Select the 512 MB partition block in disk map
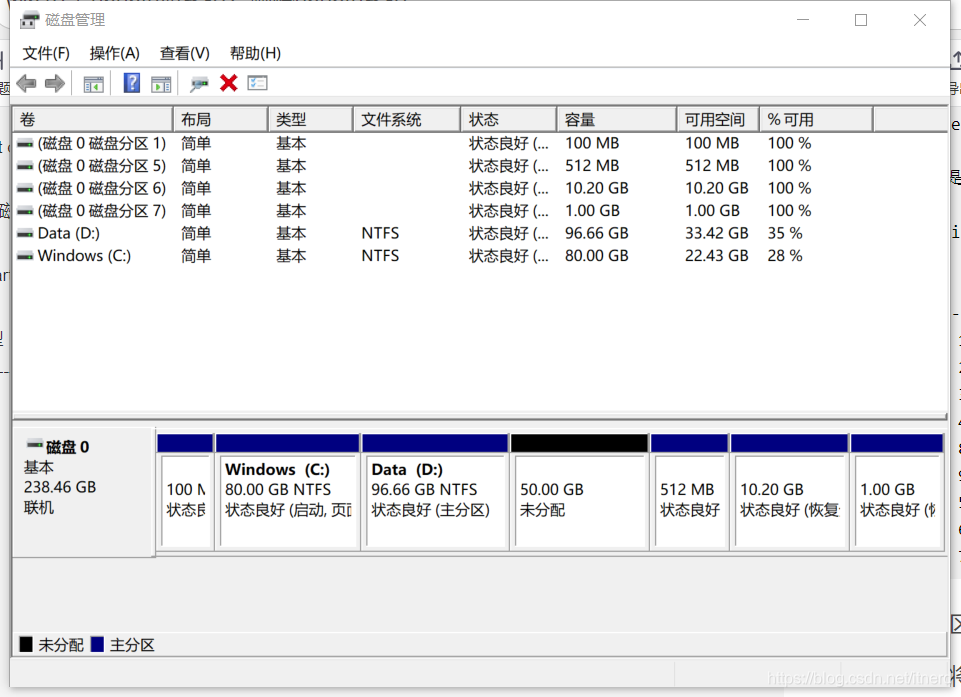The width and height of the screenshot is (961, 697). pyautogui.click(x=689, y=491)
